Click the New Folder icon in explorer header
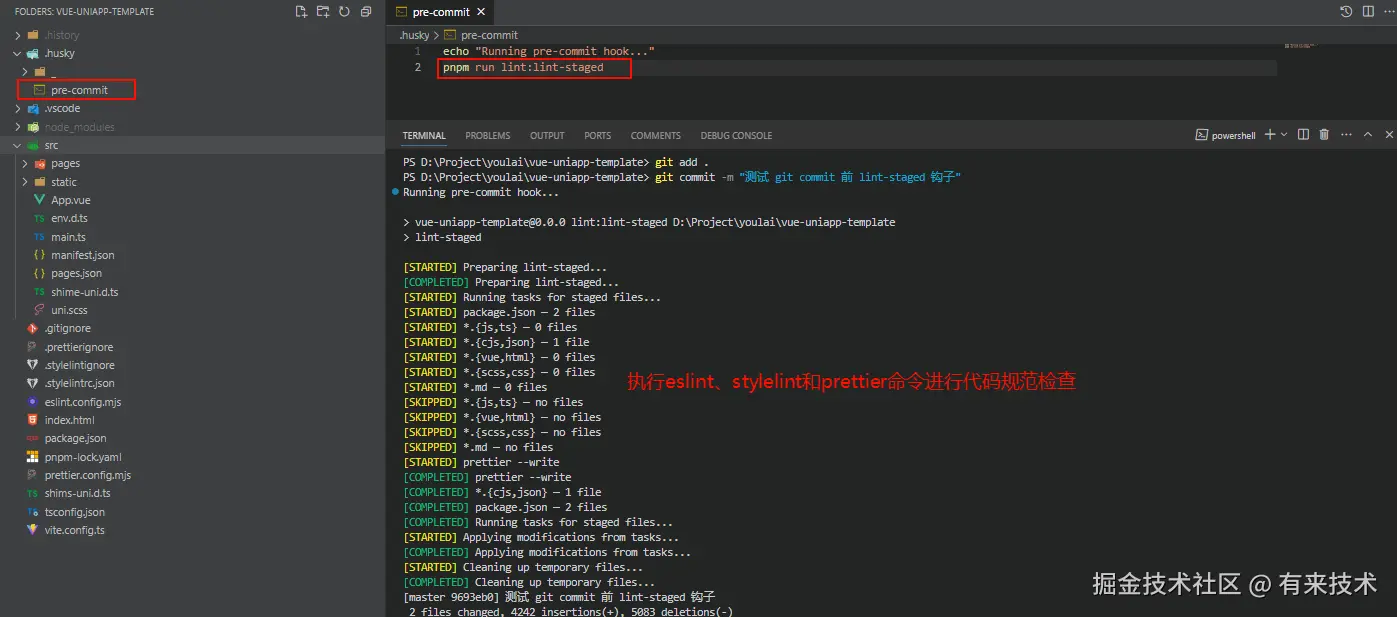Image resolution: width=1397 pixels, height=617 pixels. pos(323,12)
